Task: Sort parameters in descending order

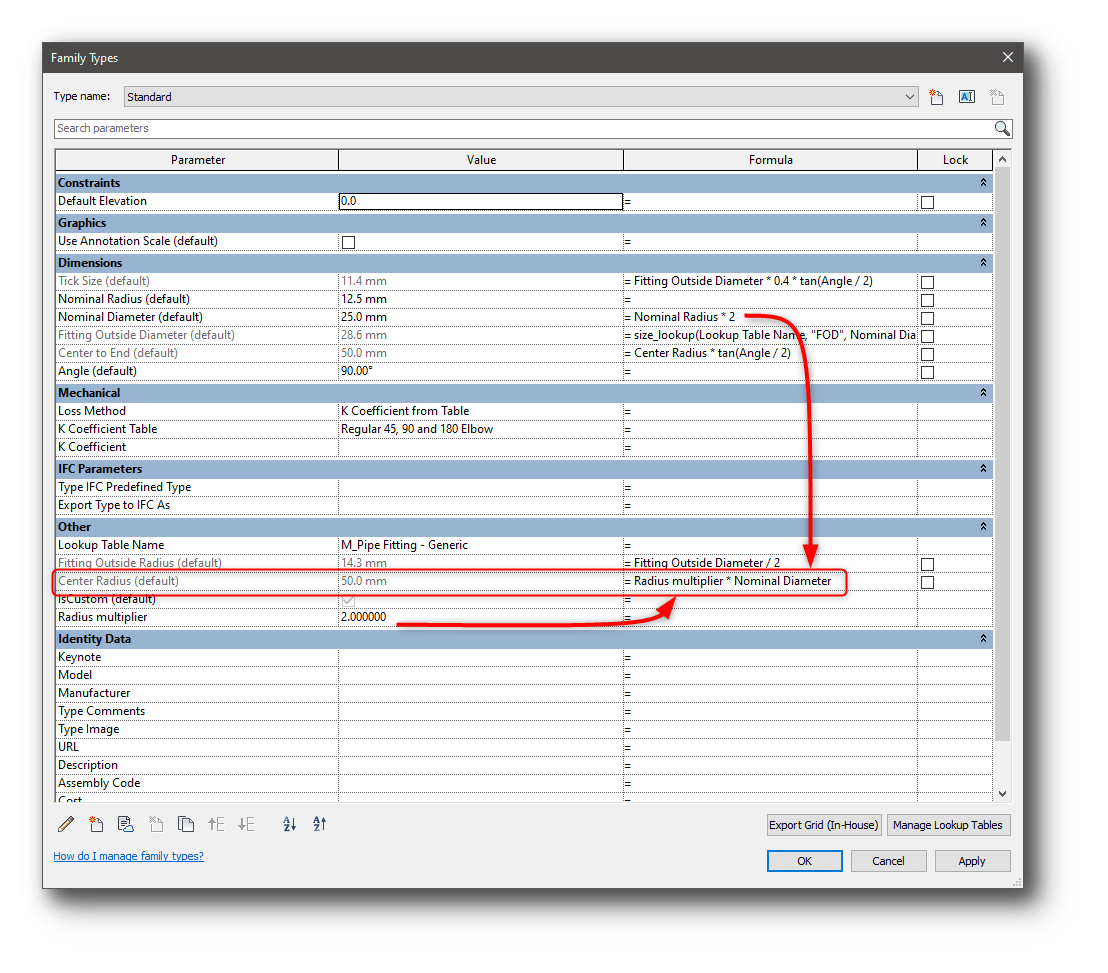Action: coord(319,824)
